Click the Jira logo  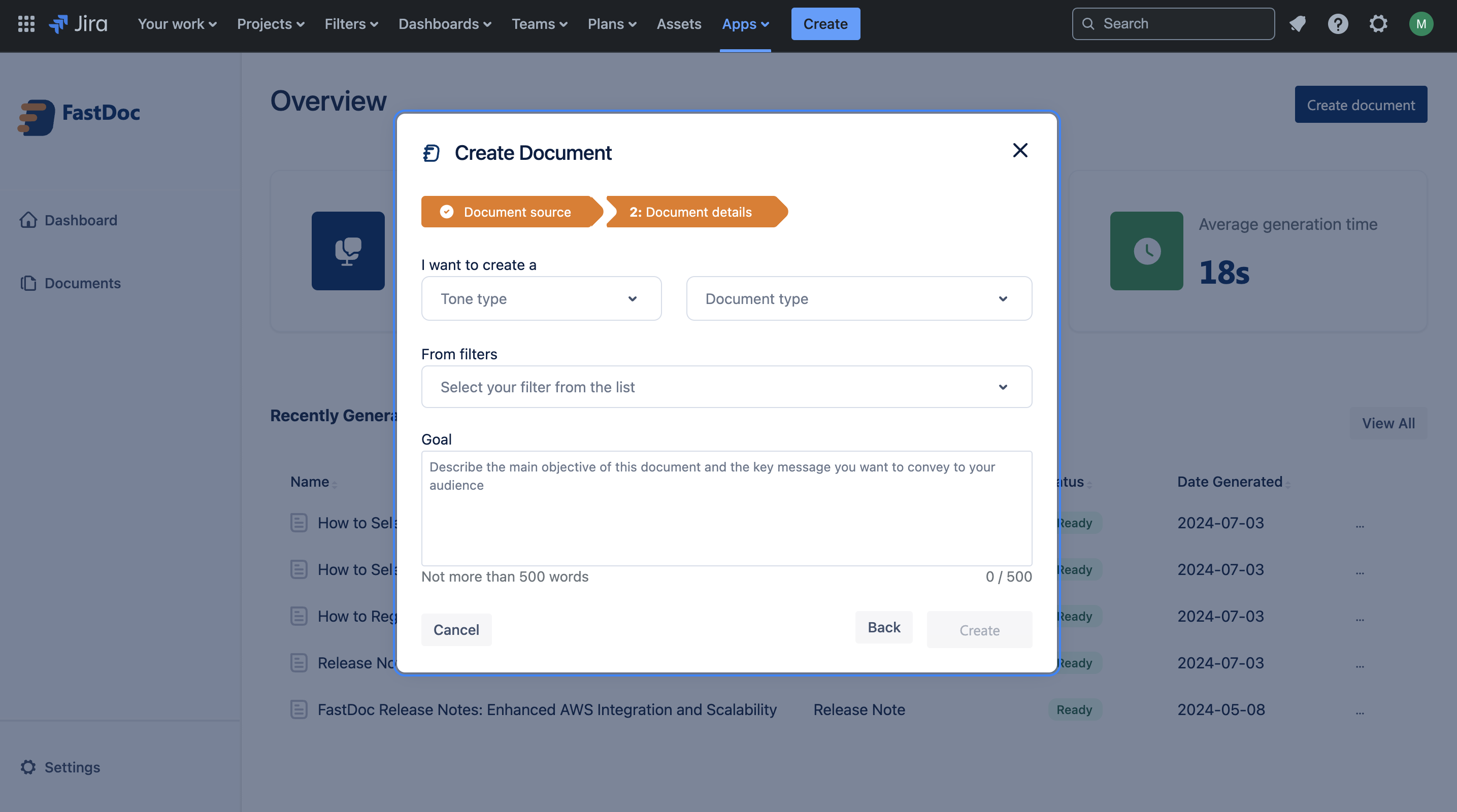(78, 24)
